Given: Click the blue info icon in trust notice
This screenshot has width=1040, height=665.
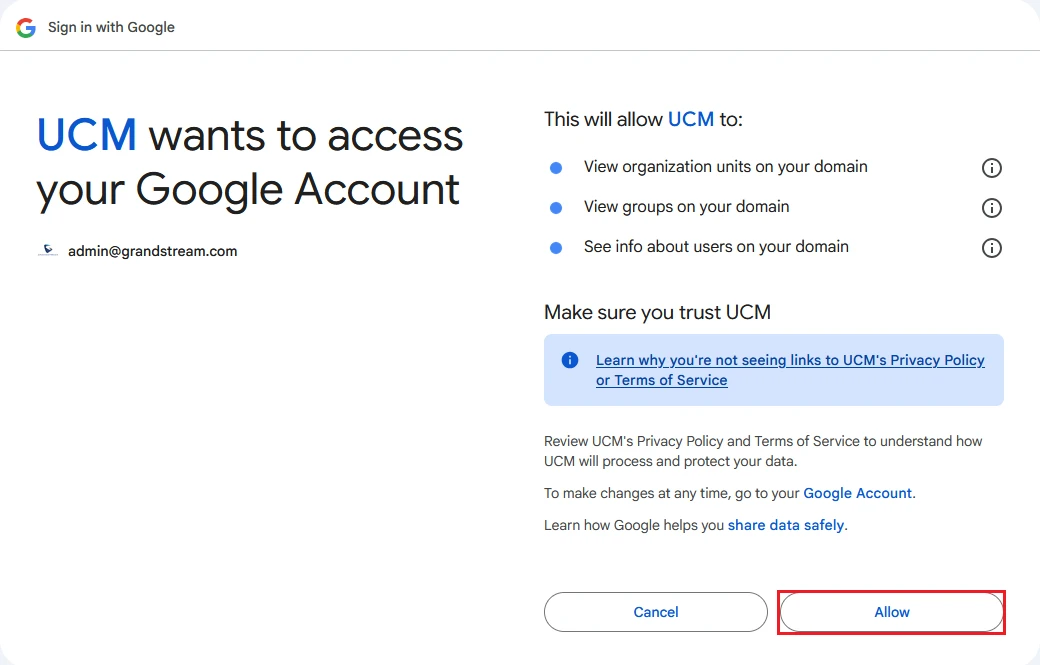Looking at the screenshot, I should [570, 360].
